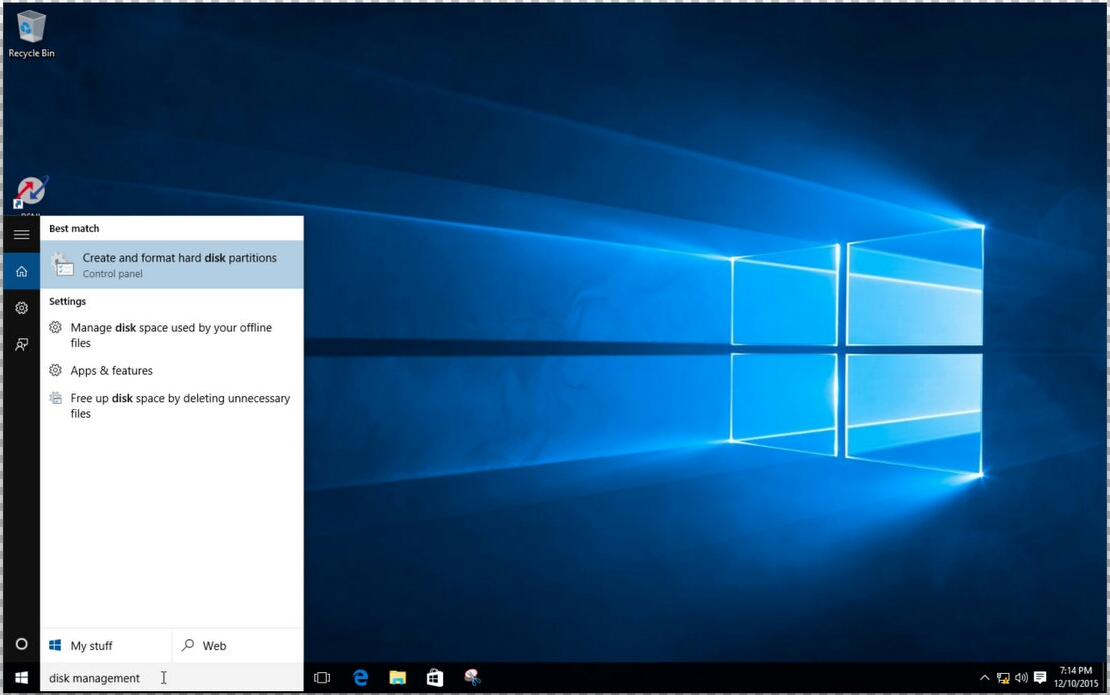The height and width of the screenshot is (695, 1110).
Task: Open Manage disk space used by offline files
Action: (172, 335)
